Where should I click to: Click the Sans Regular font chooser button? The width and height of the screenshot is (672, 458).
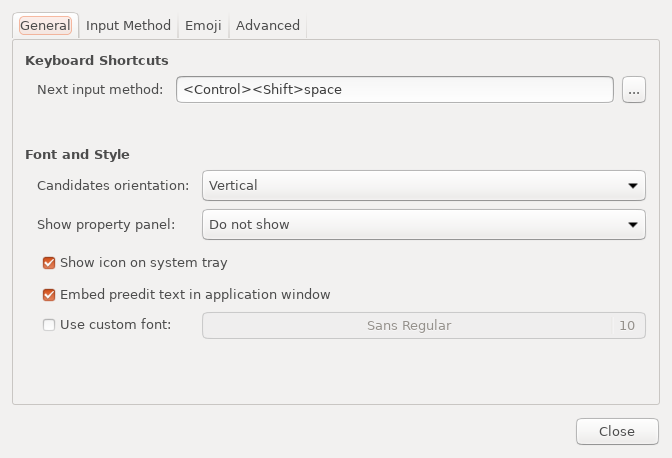(424, 326)
